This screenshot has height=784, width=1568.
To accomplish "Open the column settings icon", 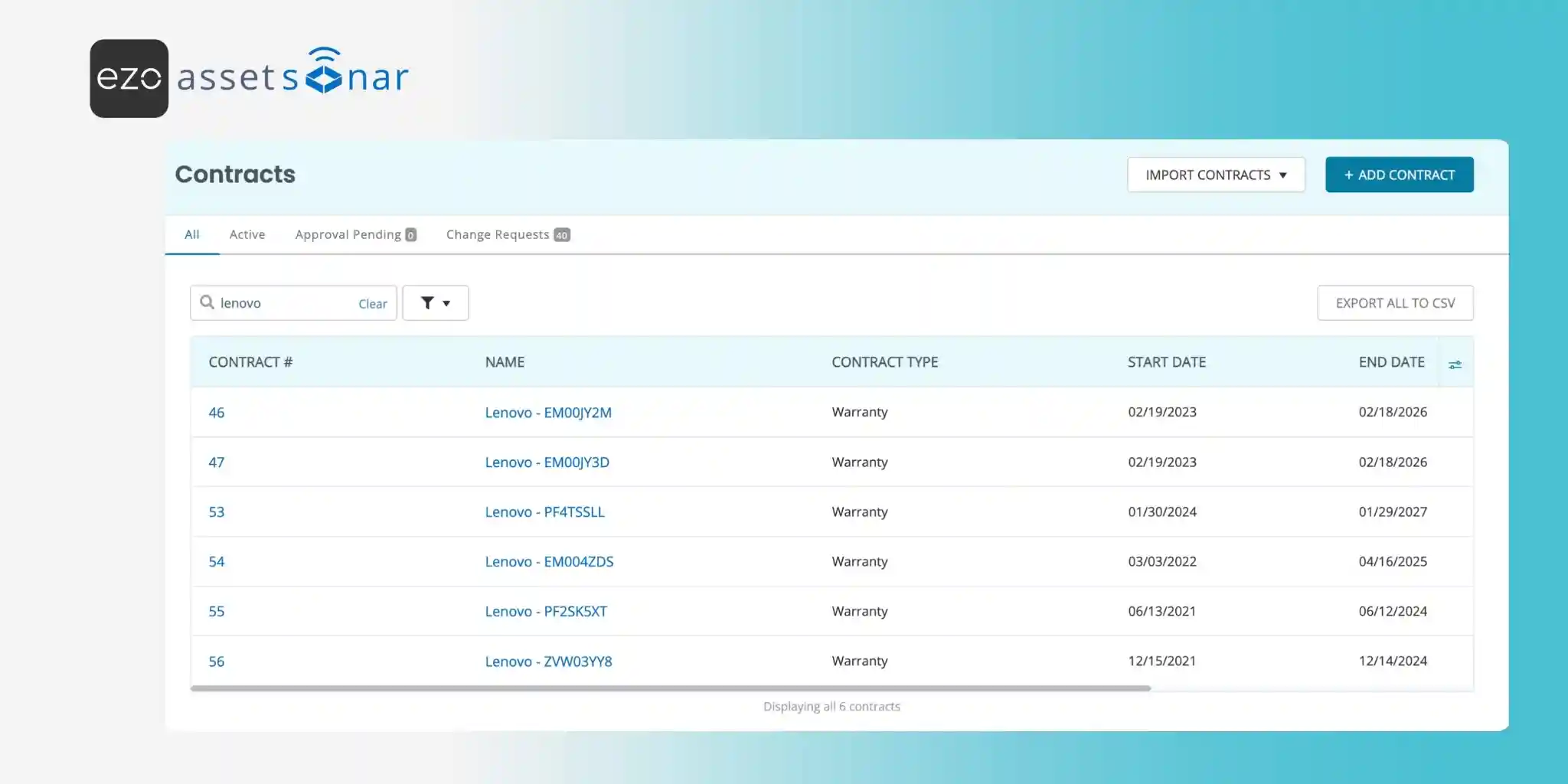I will 1455,364.
